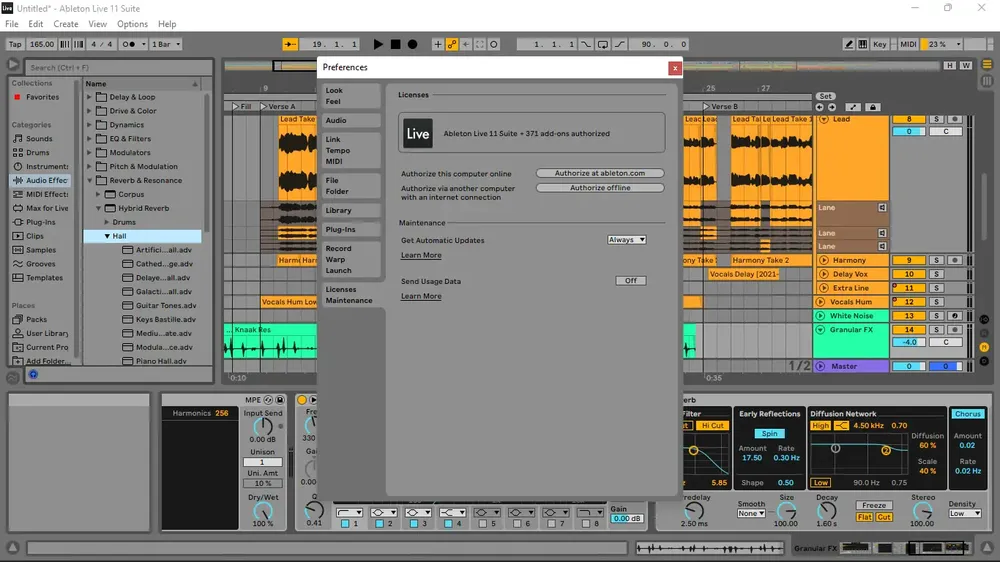Solo the Harmony track
The image size is (1000, 562).
click(936, 260)
